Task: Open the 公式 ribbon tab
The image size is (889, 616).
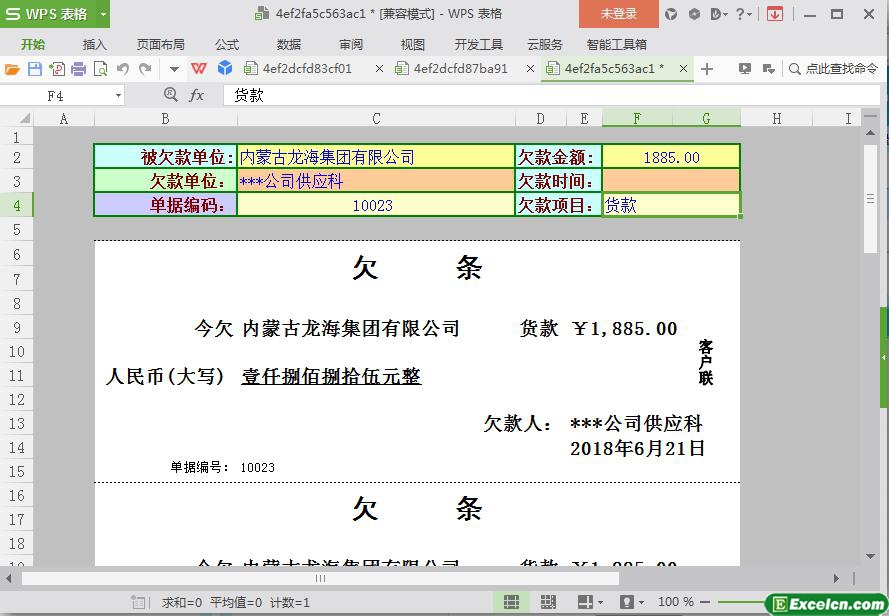Action: click(227, 44)
